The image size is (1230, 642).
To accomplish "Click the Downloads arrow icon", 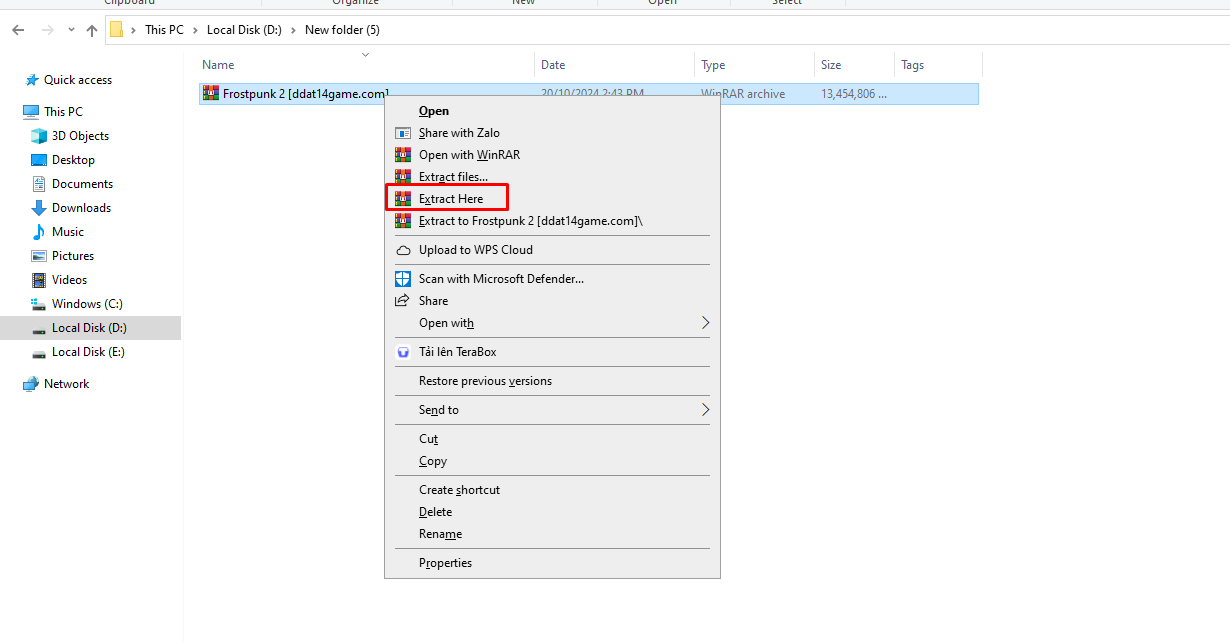I will [x=39, y=208].
